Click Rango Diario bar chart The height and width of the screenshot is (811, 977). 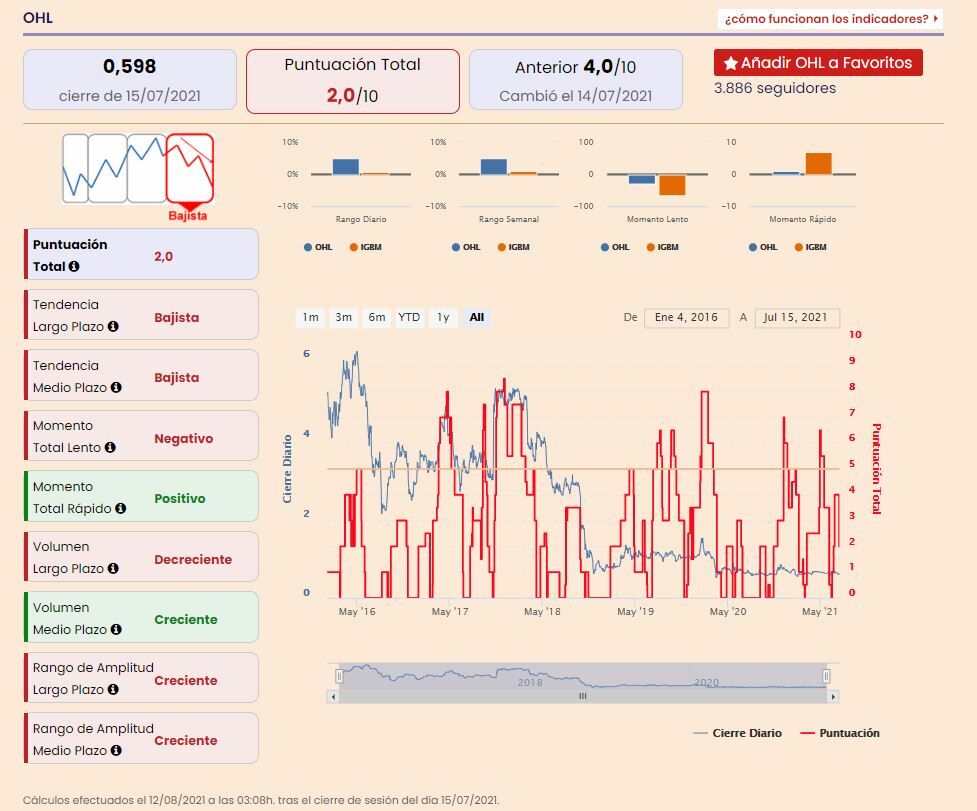(x=361, y=174)
